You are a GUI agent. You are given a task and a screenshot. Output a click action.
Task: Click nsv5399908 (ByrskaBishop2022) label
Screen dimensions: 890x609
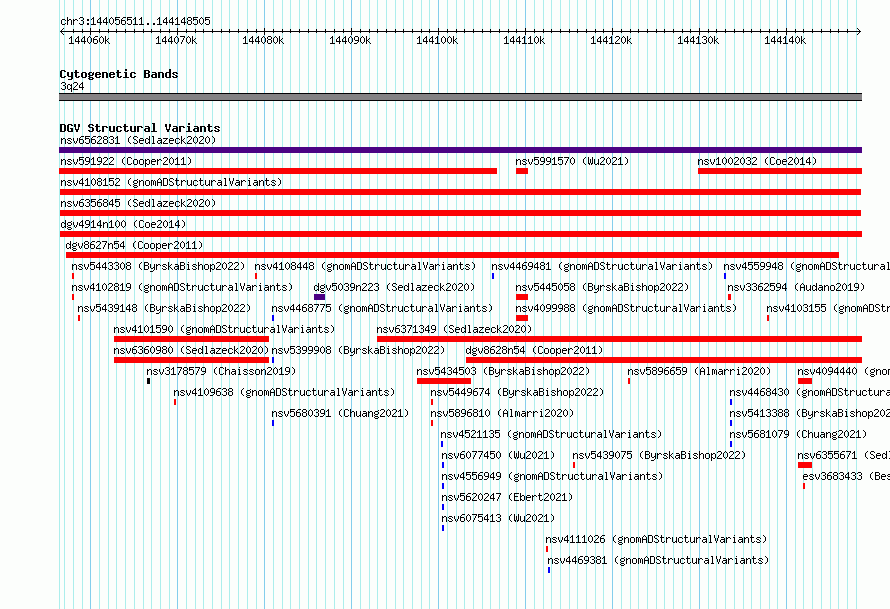[x=358, y=350]
